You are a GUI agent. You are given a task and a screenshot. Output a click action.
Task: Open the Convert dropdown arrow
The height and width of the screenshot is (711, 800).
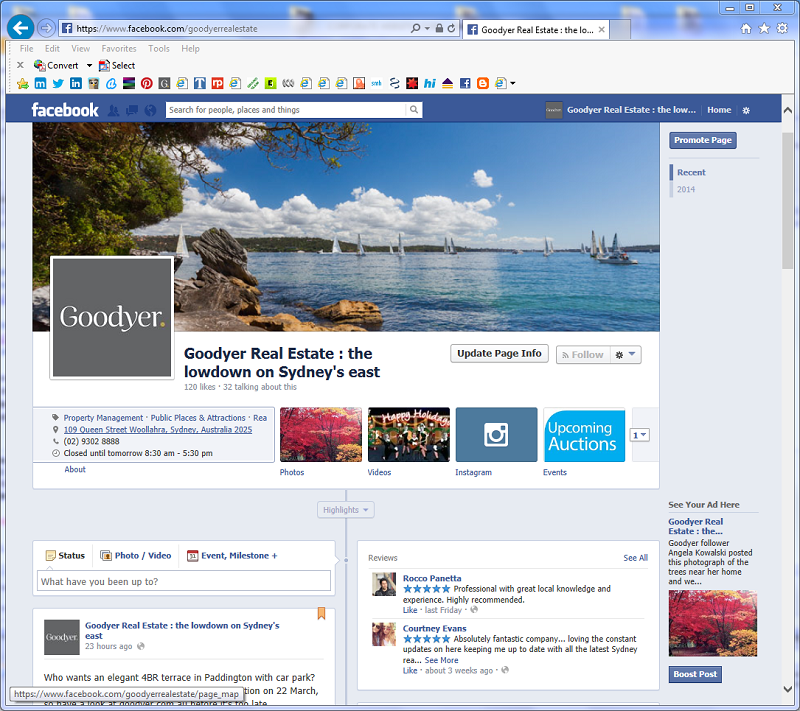point(89,65)
